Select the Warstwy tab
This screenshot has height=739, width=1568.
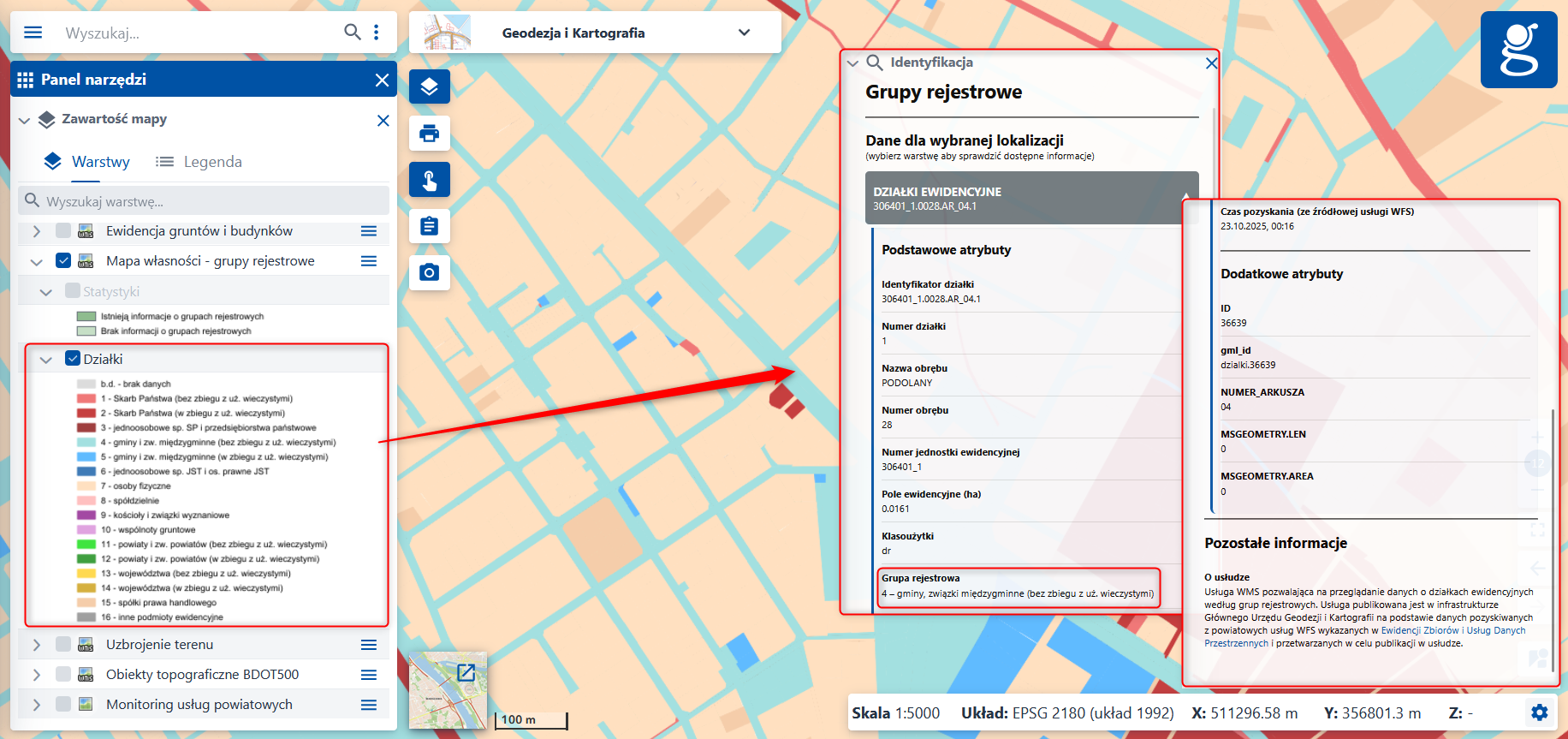(x=87, y=162)
